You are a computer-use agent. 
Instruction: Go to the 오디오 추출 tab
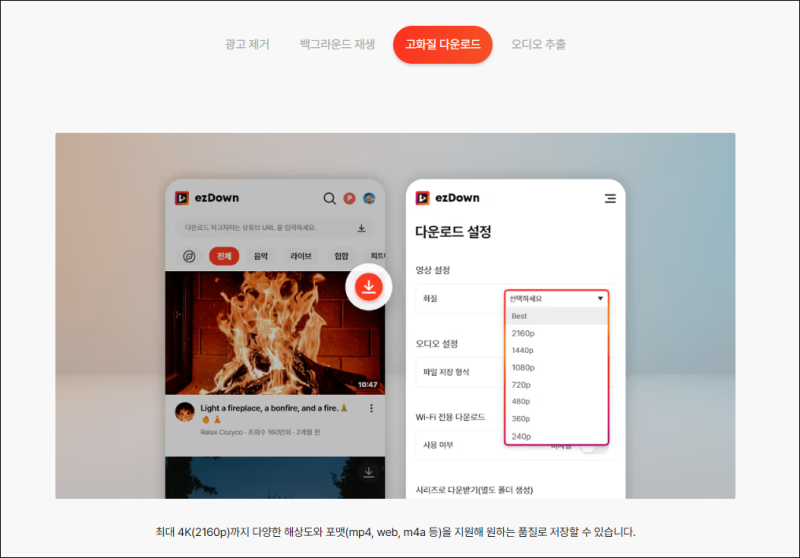538,44
